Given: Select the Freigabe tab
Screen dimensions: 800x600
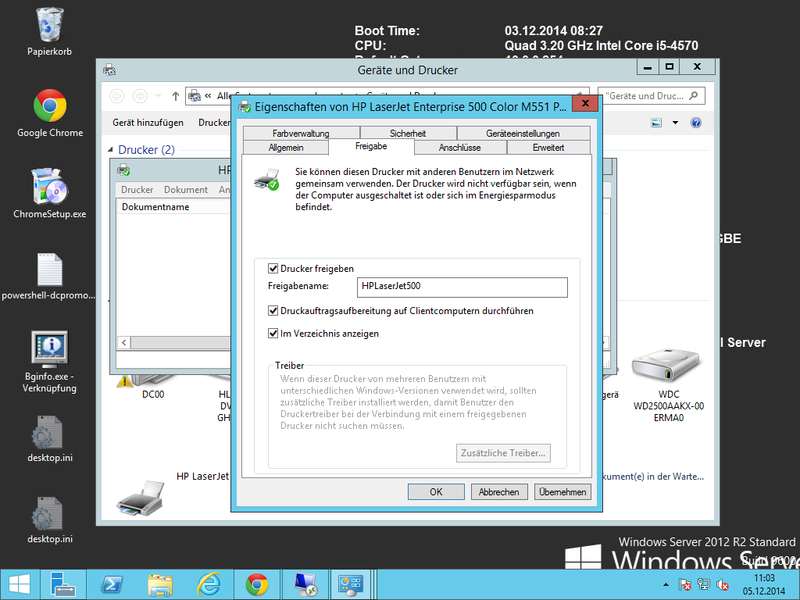Looking at the screenshot, I should 371,146.
